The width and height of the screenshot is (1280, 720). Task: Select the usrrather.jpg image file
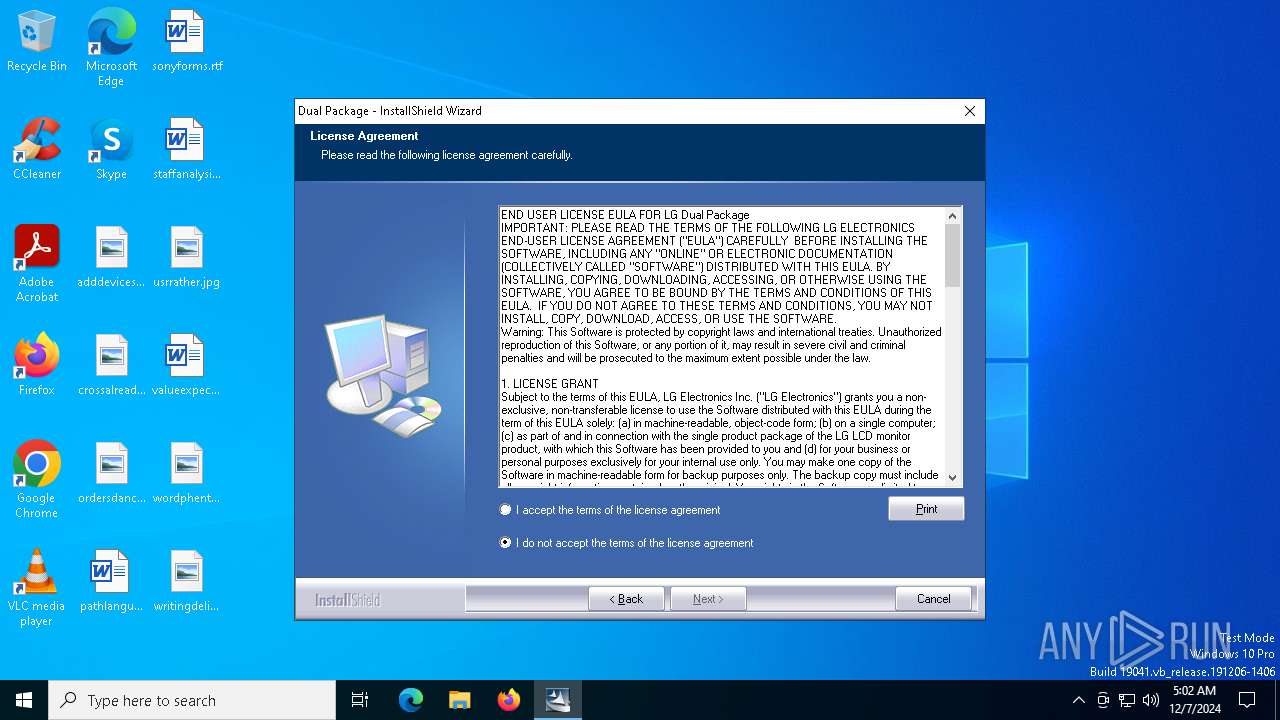187,257
